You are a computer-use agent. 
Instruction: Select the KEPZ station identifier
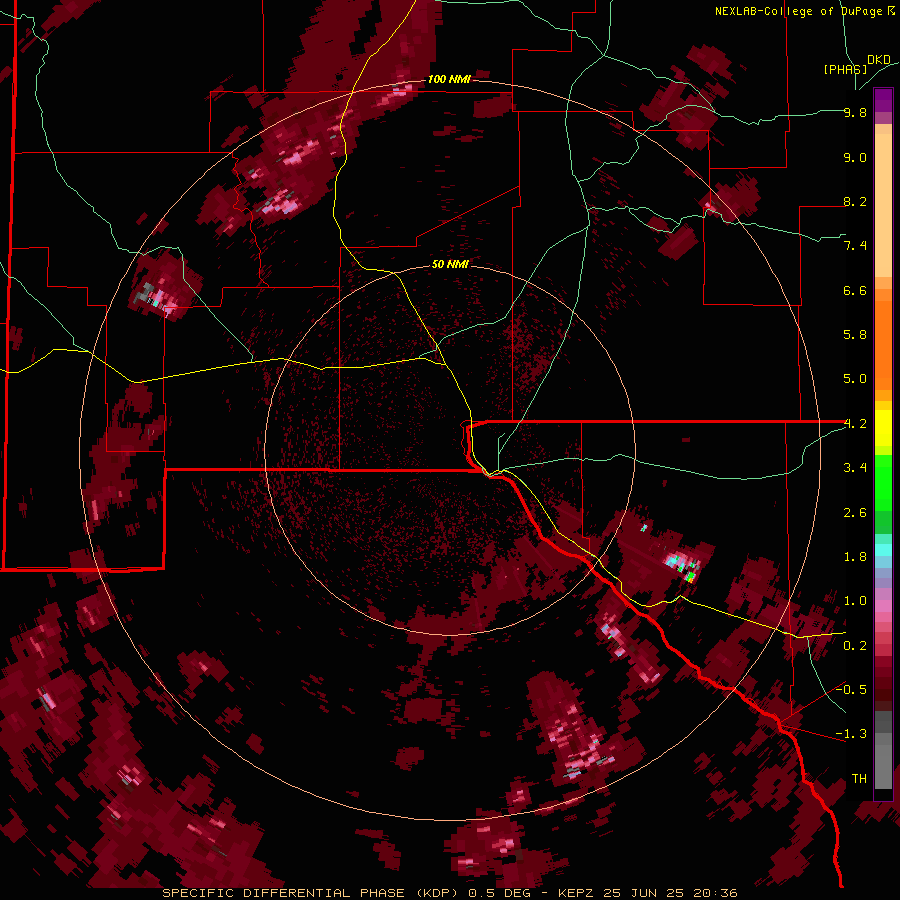[x=577, y=893]
